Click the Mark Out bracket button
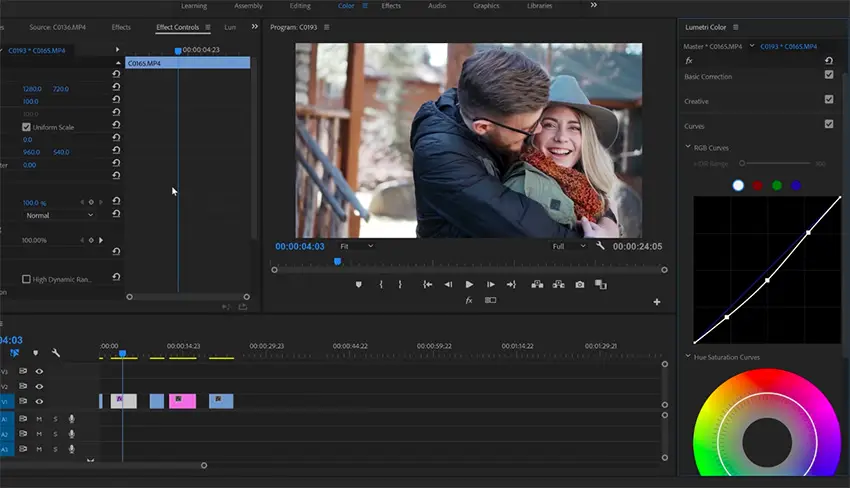This screenshot has width=850, height=488. (400, 285)
